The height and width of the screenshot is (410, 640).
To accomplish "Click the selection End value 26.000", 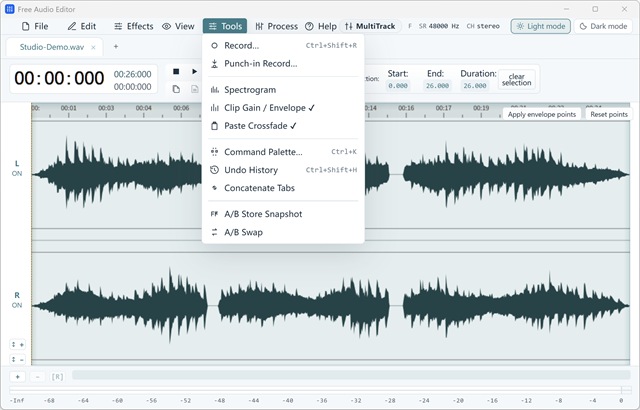I will tap(437, 86).
